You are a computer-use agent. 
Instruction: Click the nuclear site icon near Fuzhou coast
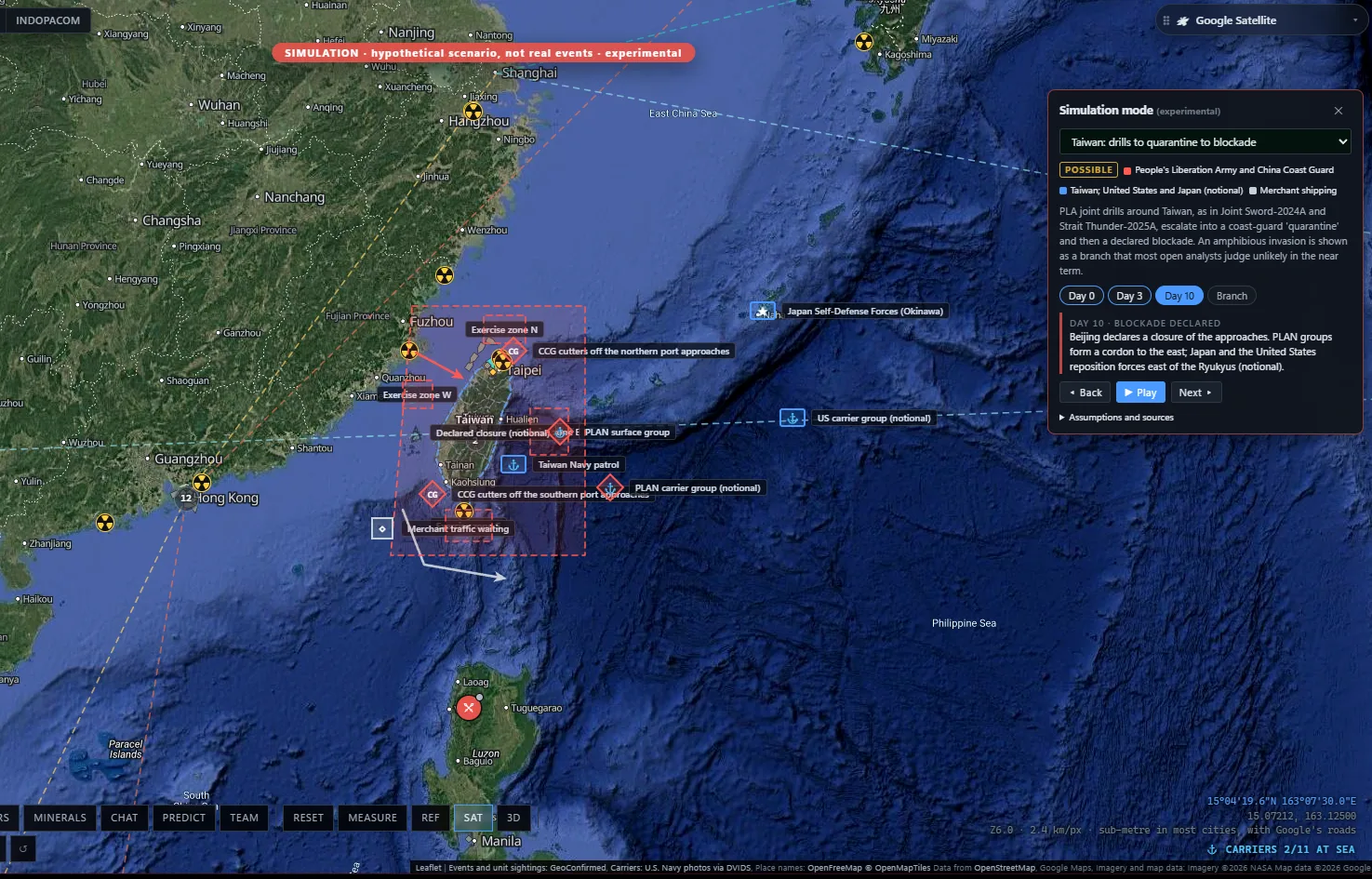coord(409,350)
